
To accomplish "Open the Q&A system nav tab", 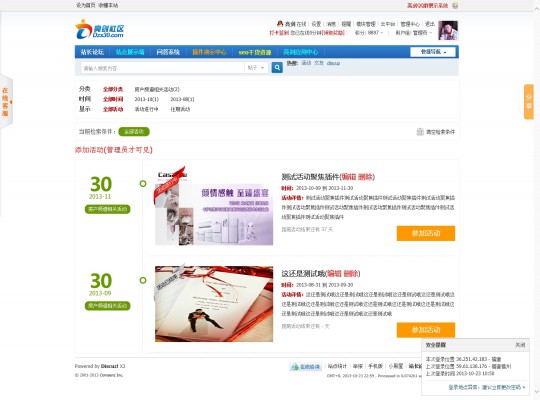I will pyautogui.click(x=168, y=52).
